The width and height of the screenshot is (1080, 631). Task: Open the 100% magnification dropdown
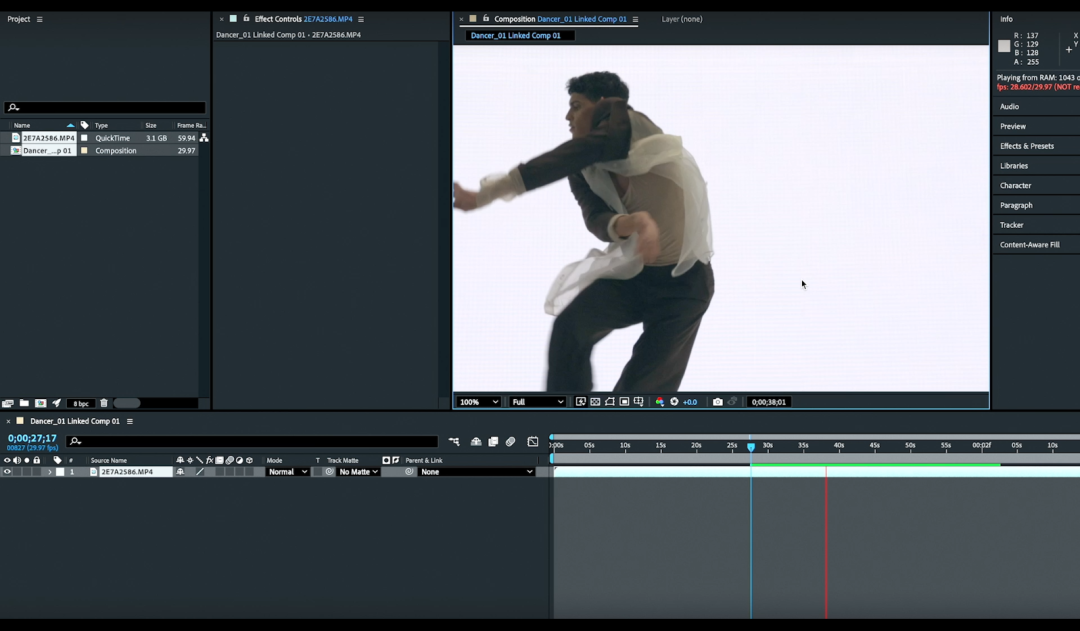click(478, 402)
